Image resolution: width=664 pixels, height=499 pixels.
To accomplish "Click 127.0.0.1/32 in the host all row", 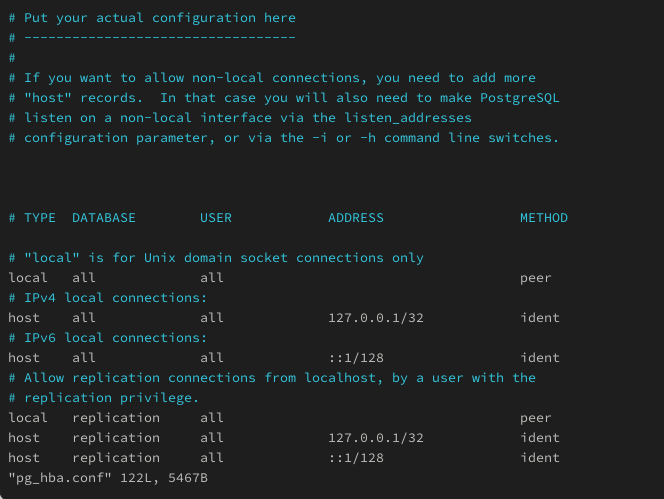I will pyautogui.click(x=376, y=318).
